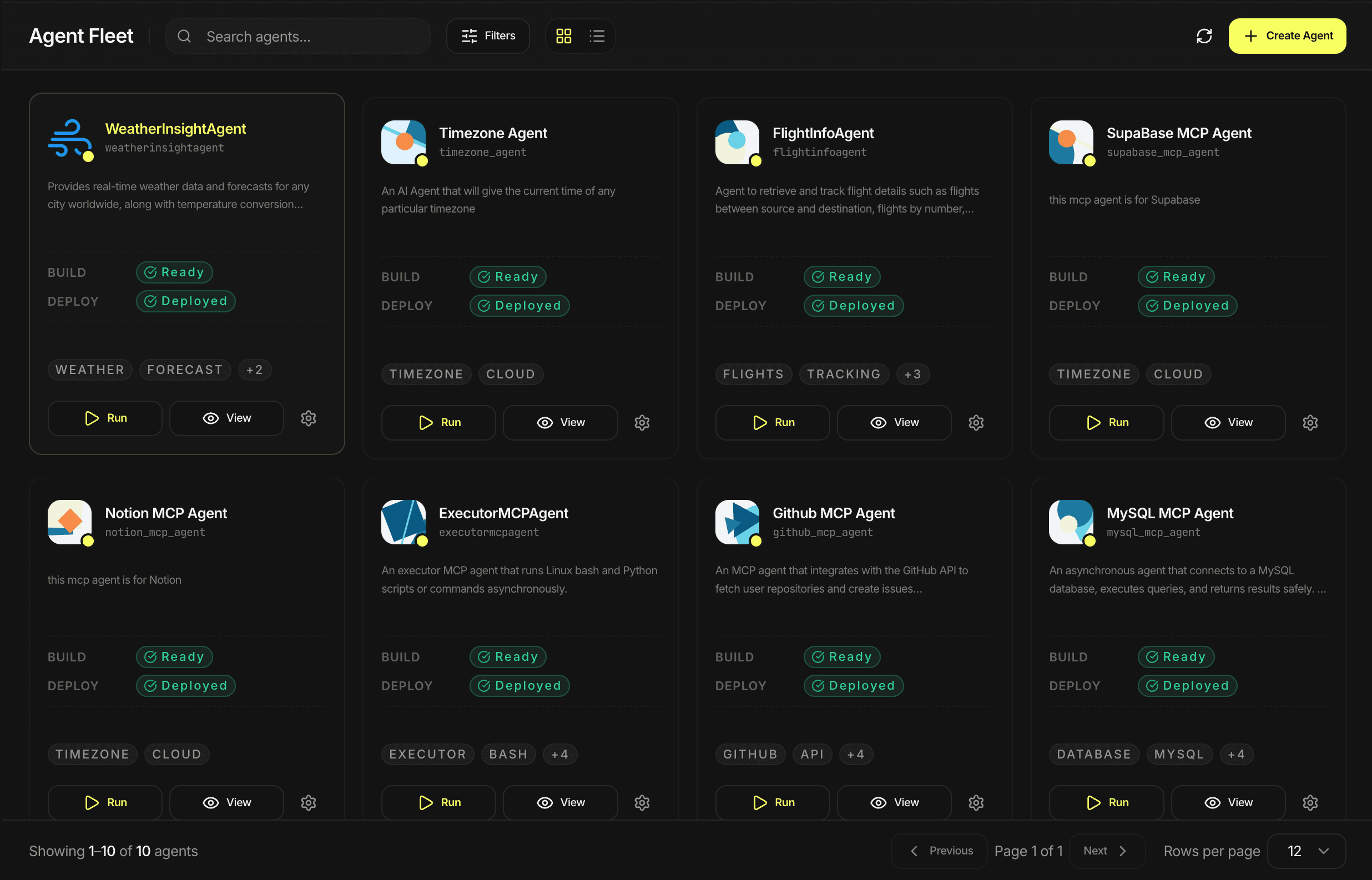Image resolution: width=1372 pixels, height=880 pixels.
Task: Click the TRACKING tag
Action: [x=844, y=375]
